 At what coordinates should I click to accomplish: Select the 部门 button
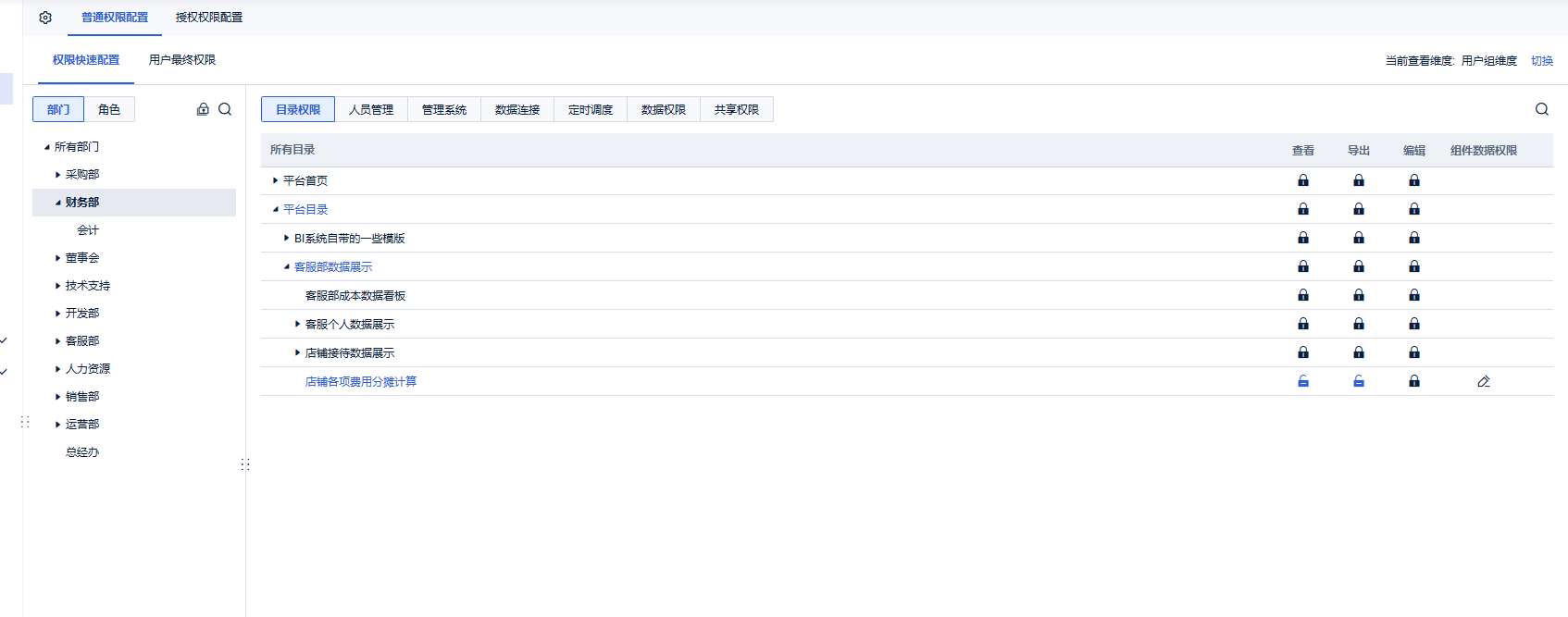click(x=58, y=109)
